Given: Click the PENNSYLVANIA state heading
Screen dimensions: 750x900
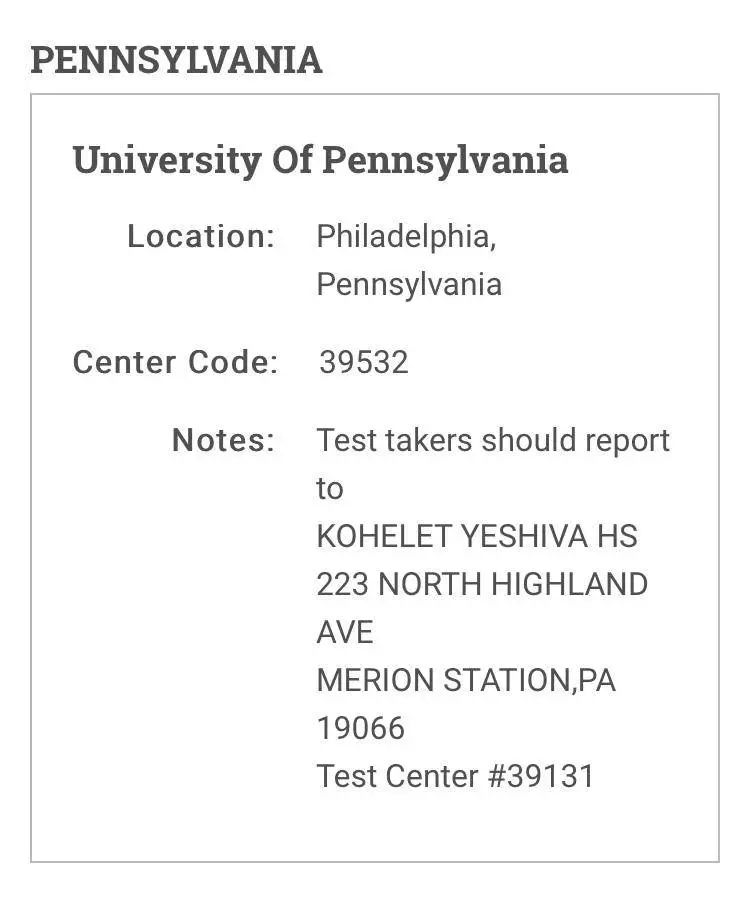Looking at the screenshot, I should (x=176, y=60).
